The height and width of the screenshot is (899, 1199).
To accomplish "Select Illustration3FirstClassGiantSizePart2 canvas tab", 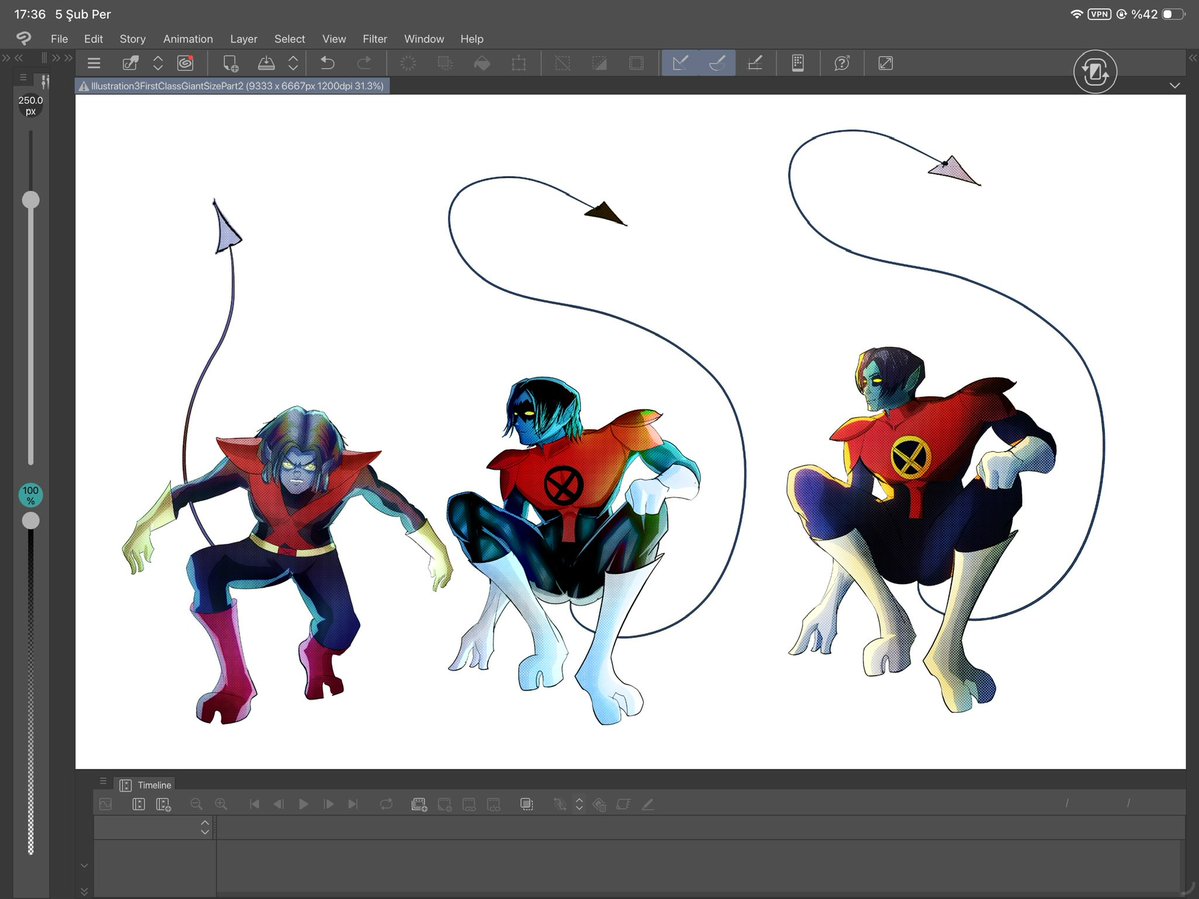I will [232, 86].
